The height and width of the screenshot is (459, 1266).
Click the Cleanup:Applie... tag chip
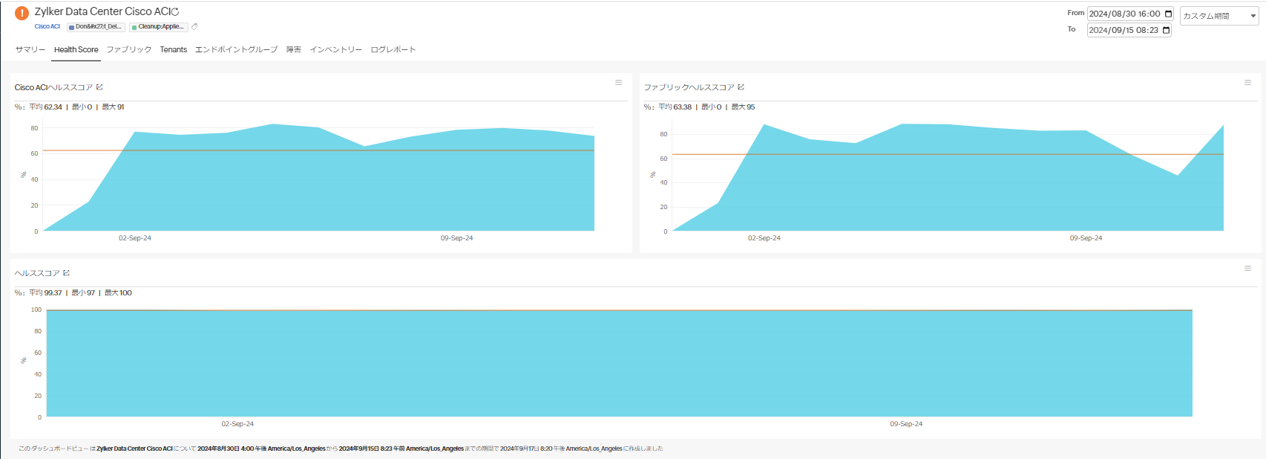tap(159, 27)
